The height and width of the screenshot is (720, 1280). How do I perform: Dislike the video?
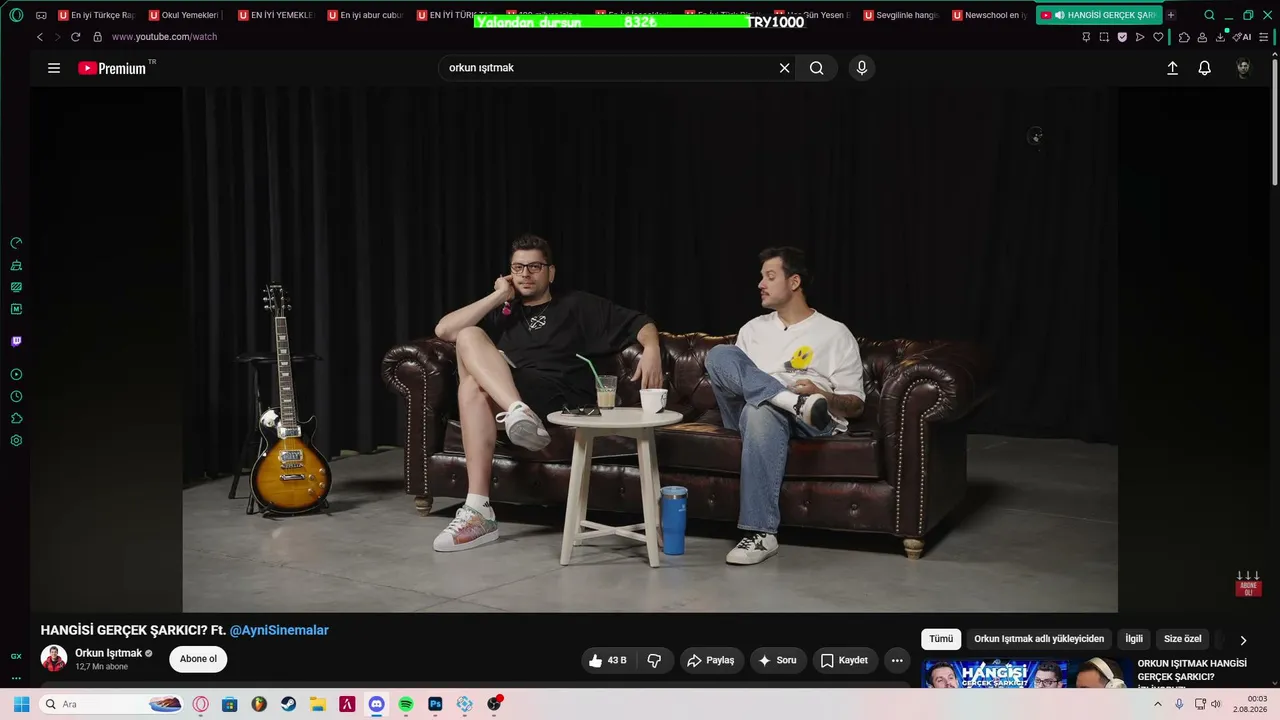click(655, 660)
